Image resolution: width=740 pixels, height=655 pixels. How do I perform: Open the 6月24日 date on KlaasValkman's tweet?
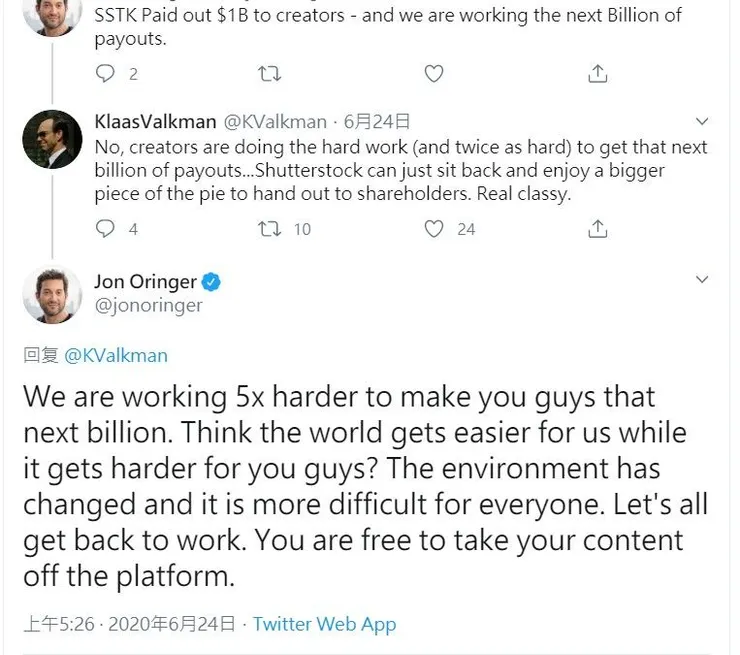tap(376, 122)
